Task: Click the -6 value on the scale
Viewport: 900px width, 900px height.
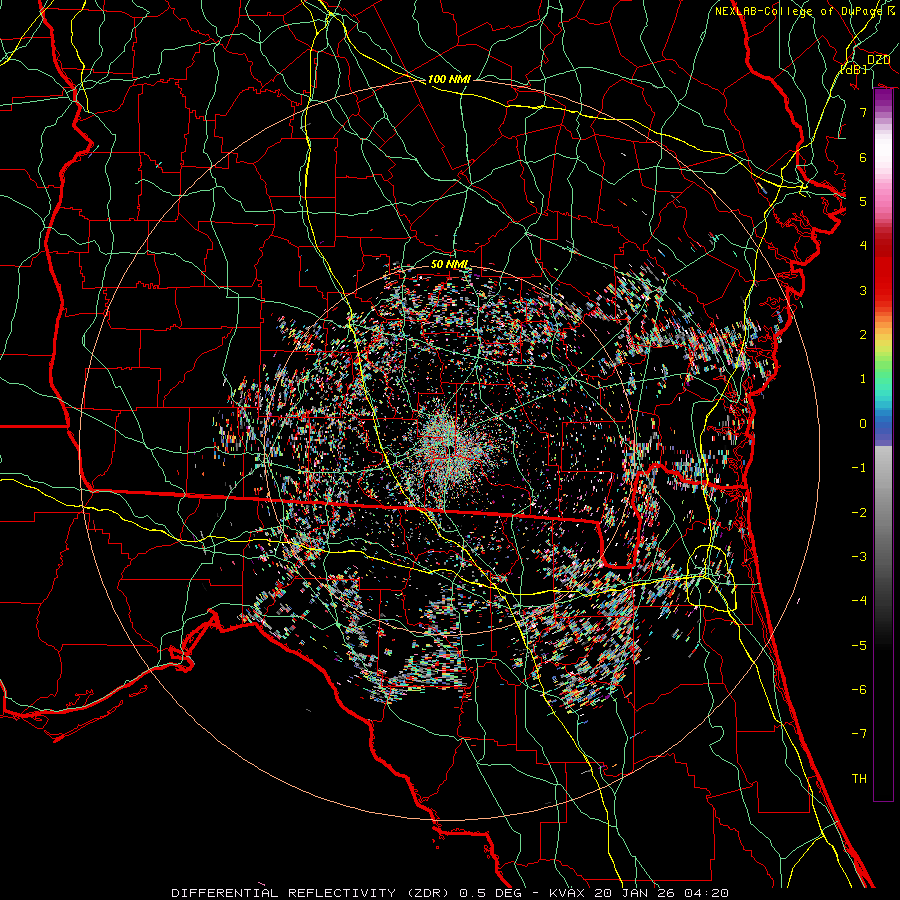Action: click(x=859, y=689)
